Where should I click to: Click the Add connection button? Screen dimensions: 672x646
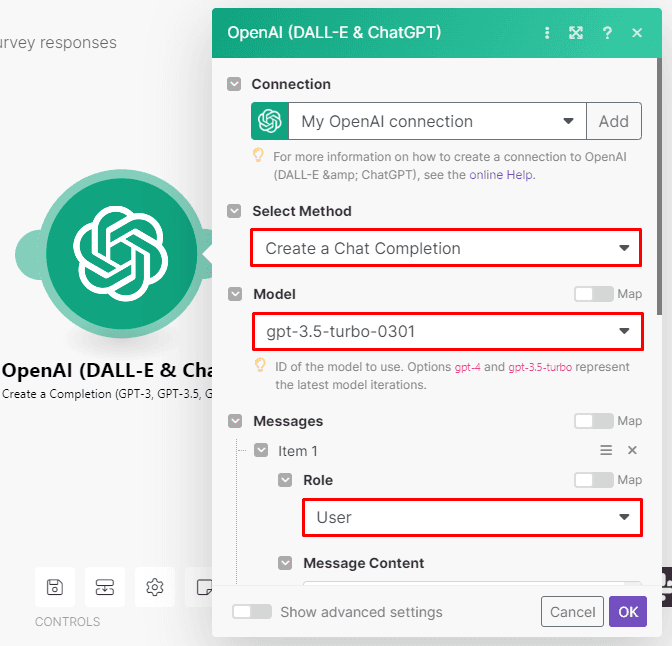(614, 121)
